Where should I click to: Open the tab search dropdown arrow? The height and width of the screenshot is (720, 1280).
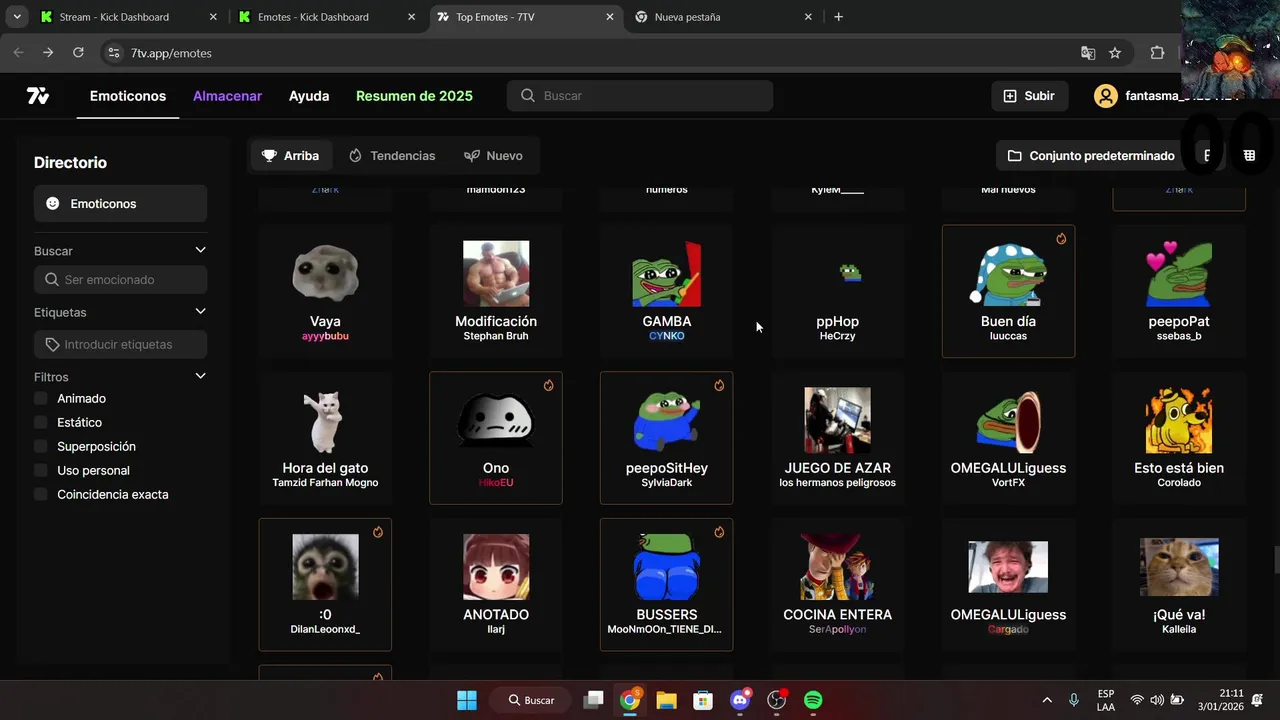17,17
